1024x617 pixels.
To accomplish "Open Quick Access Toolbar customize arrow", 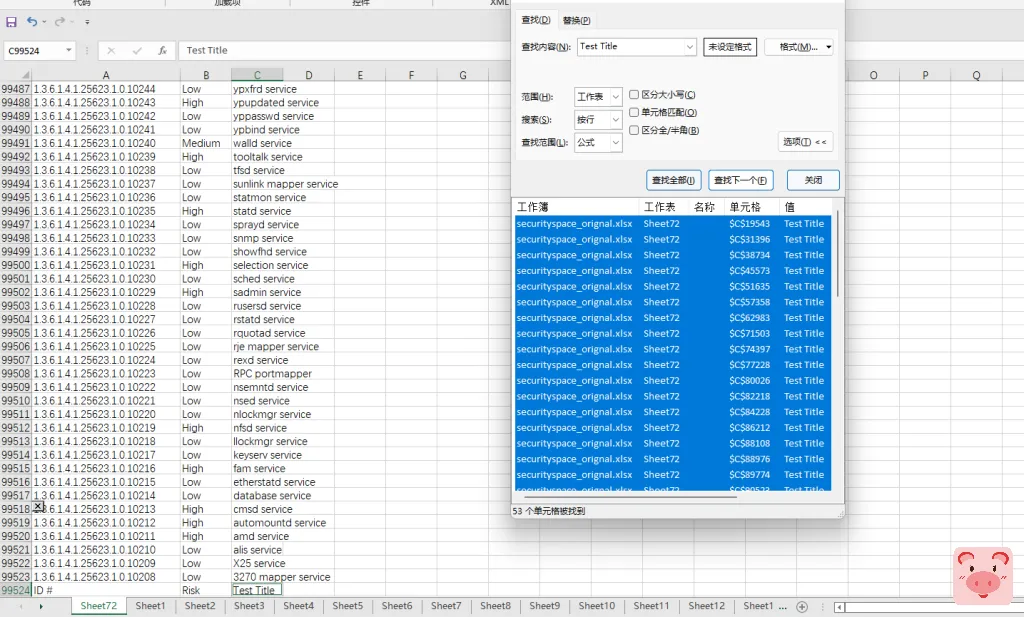I will [87, 22].
